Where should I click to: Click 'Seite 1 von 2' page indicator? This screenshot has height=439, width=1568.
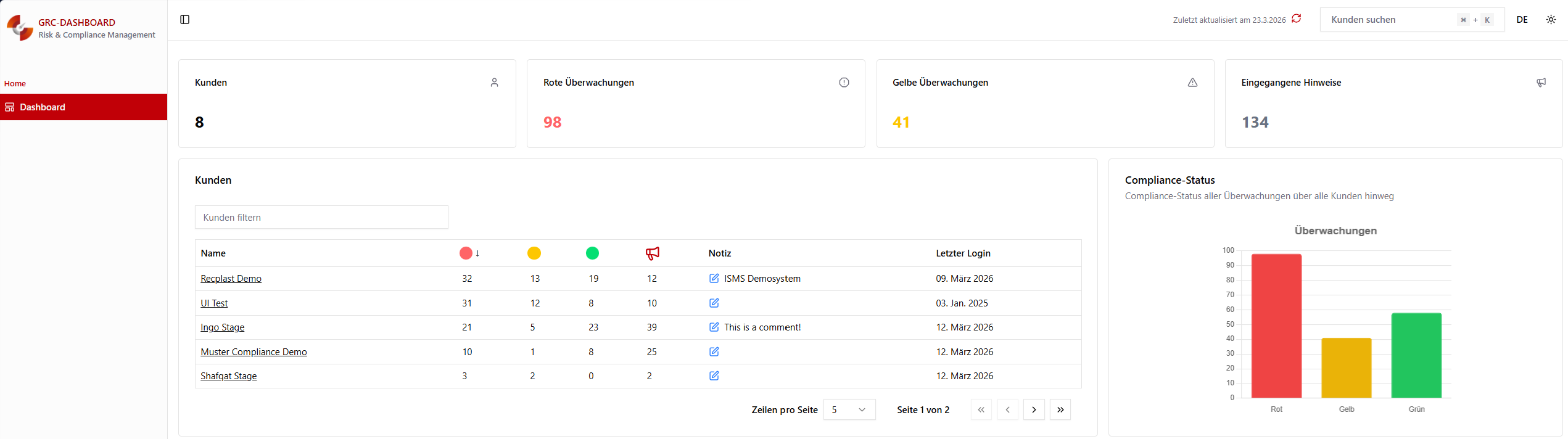[x=923, y=410]
